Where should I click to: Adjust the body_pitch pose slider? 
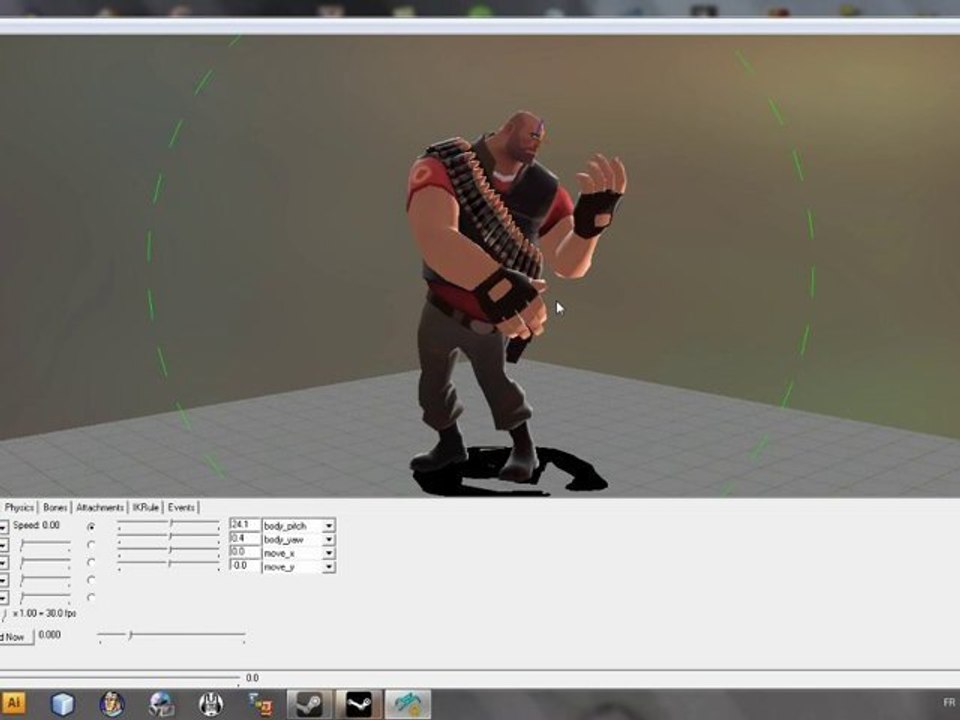coord(169,525)
